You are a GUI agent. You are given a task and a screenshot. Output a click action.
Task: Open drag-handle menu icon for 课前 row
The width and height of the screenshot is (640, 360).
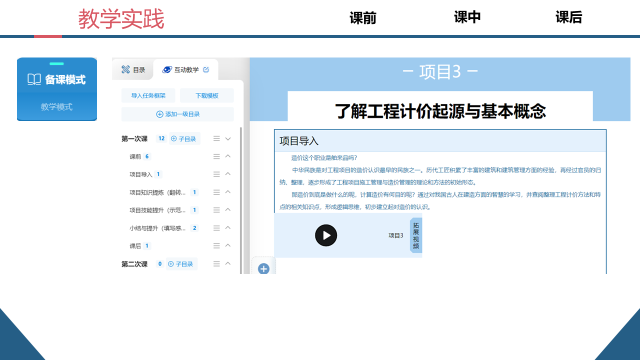216,156
